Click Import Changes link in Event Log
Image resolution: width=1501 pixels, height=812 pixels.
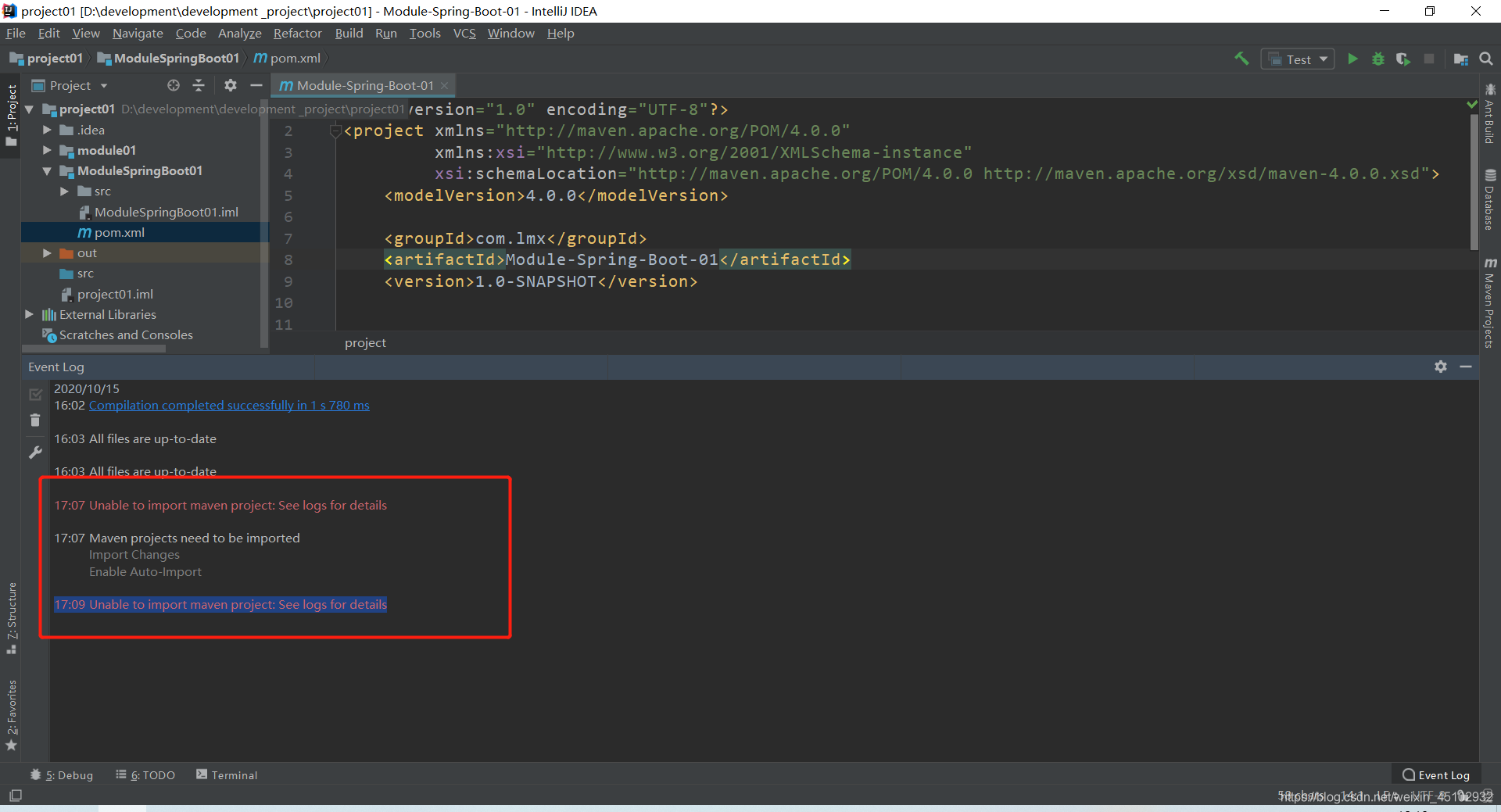(134, 555)
